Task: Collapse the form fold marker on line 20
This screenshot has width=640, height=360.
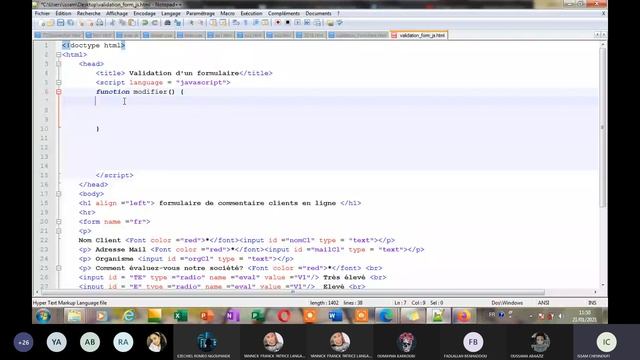Action: point(59,222)
